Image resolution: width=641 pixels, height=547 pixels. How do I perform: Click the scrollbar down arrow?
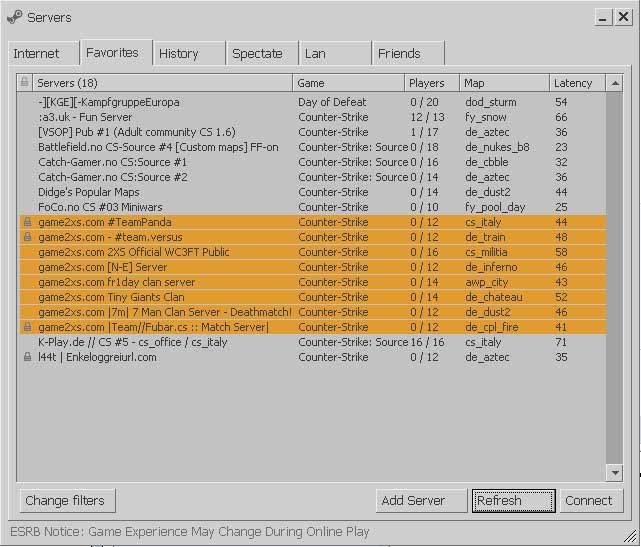click(614, 473)
